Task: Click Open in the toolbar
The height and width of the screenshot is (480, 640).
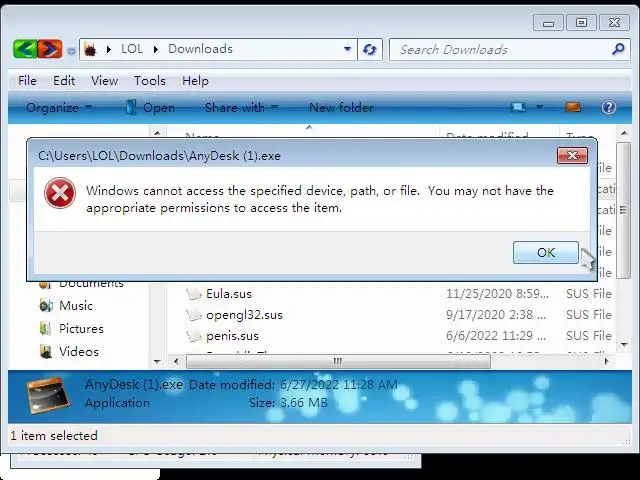Action: (150, 108)
